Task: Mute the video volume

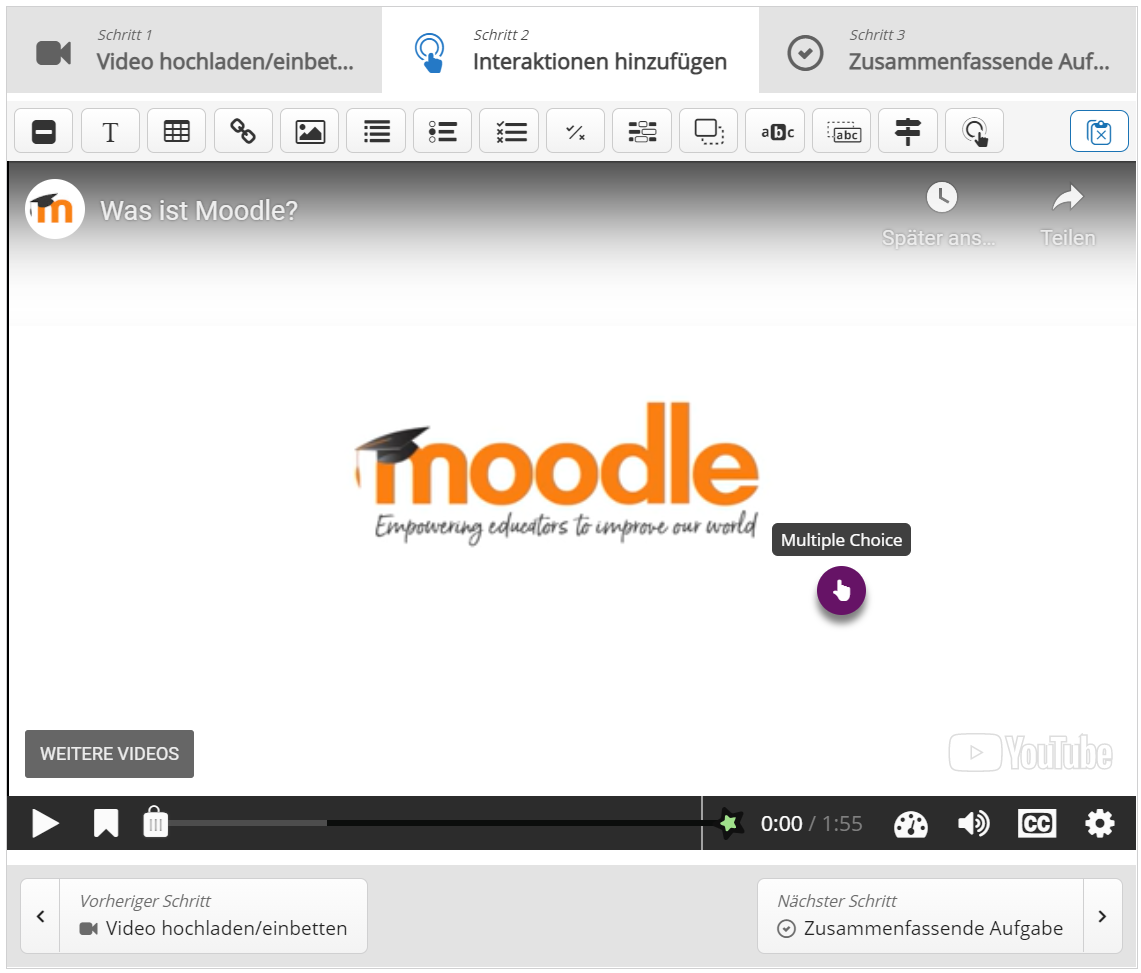Action: coord(973,823)
